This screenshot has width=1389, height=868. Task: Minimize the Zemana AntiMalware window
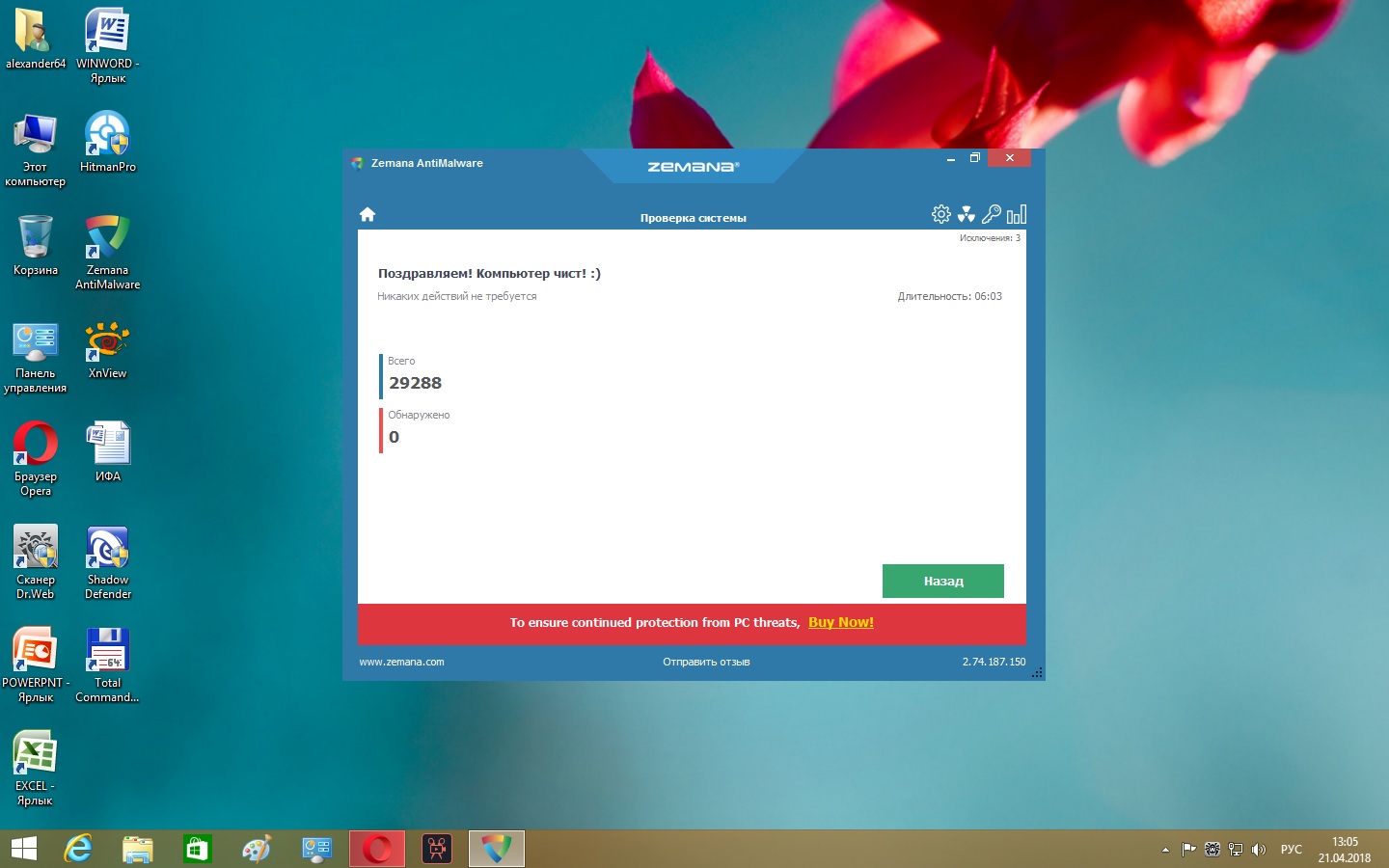point(951,158)
